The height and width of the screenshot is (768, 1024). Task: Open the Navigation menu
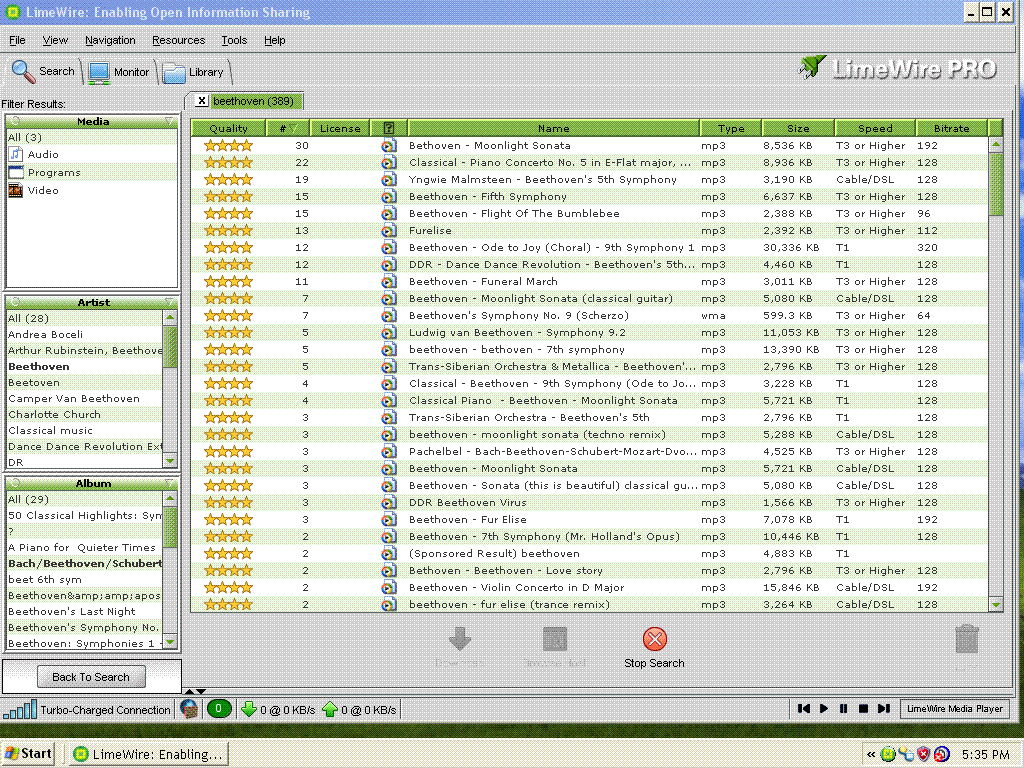pyautogui.click(x=110, y=40)
